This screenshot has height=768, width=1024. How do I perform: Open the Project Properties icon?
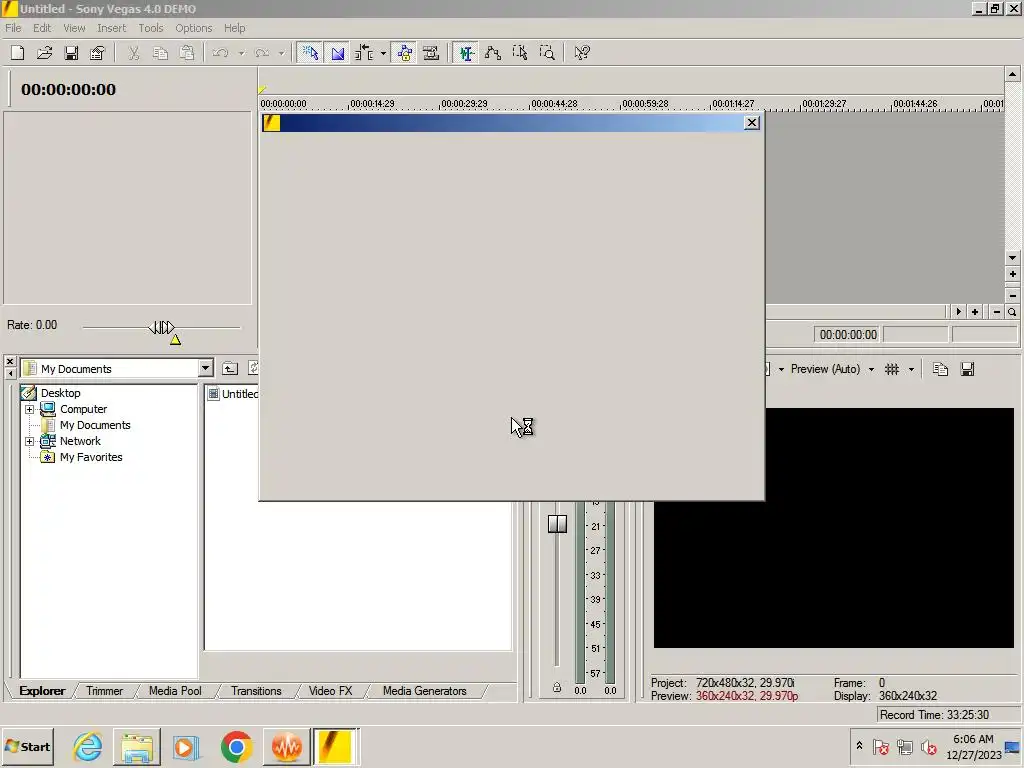click(97, 53)
